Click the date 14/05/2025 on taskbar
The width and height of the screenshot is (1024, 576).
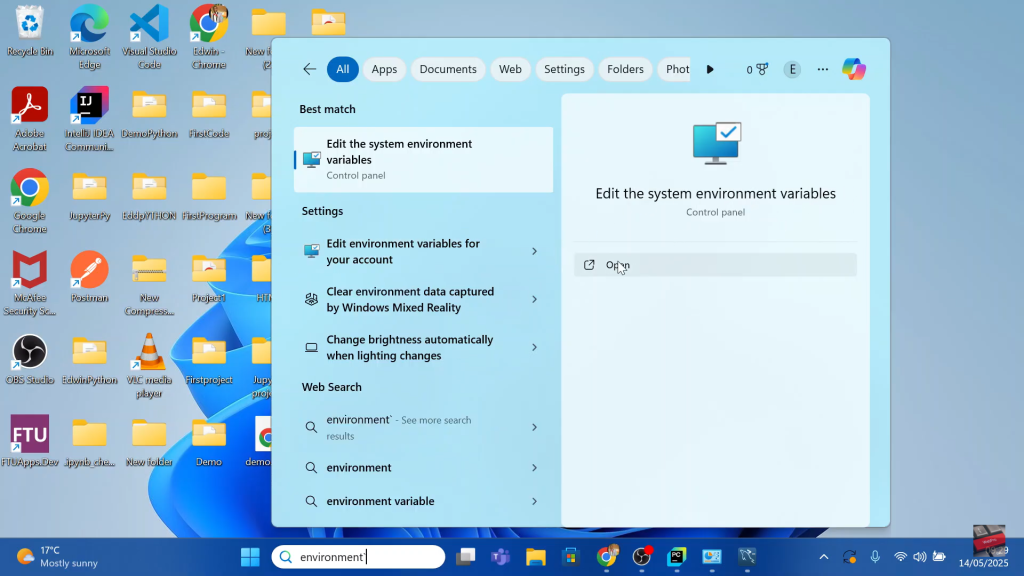tap(984, 563)
